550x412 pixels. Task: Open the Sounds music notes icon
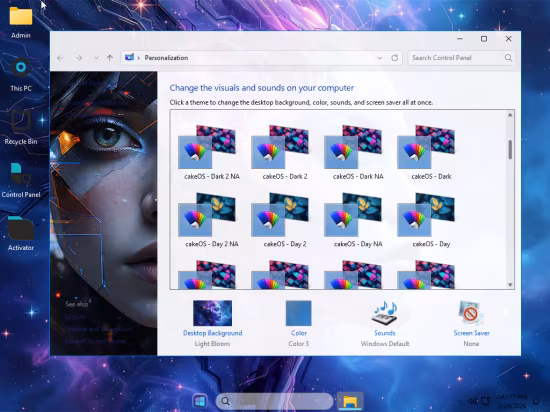tap(384, 313)
